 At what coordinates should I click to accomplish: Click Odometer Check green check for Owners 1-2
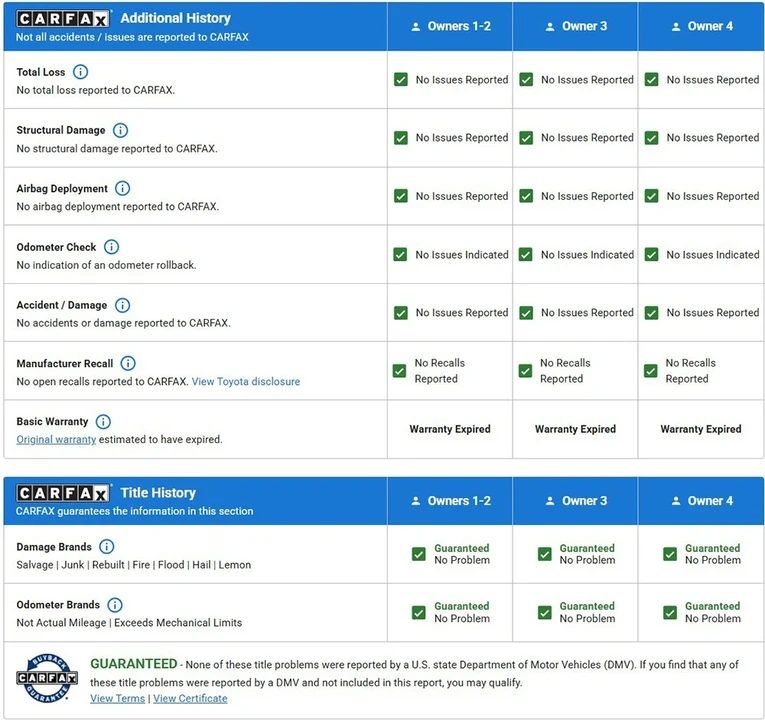[401, 255]
